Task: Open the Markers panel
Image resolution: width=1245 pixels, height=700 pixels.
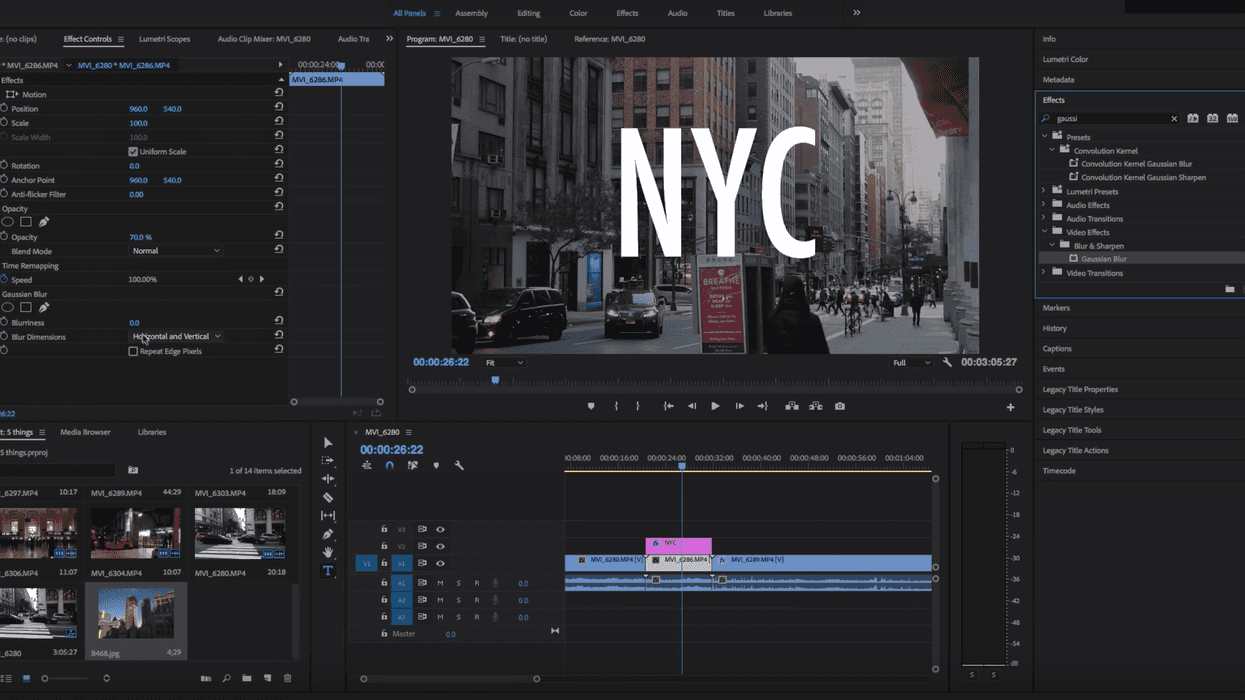Action: tap(1056, 308)
